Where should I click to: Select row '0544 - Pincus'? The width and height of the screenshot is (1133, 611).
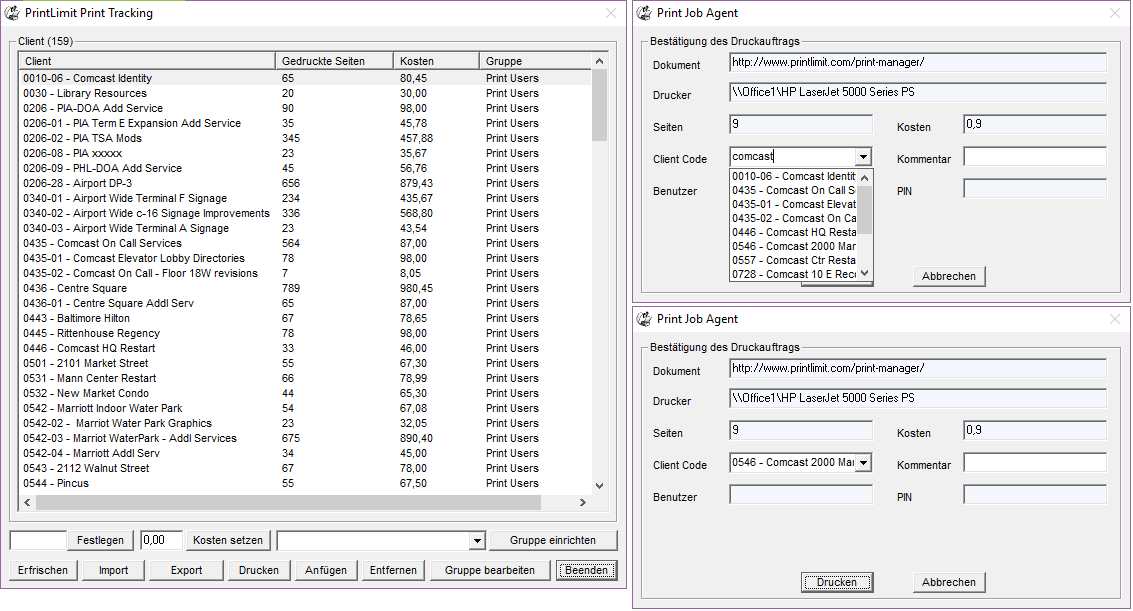tap(305, 483)
